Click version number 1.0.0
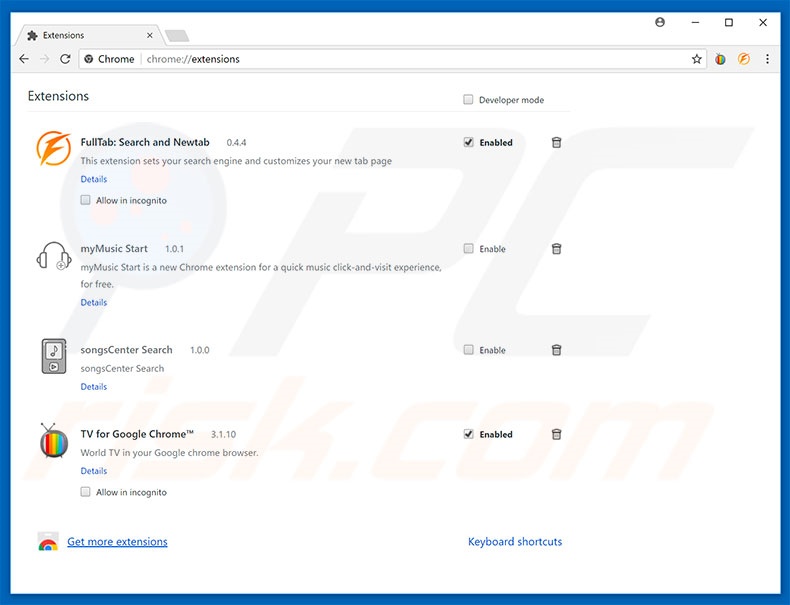Viewport: 790px width, 605px height. (200, 350)
